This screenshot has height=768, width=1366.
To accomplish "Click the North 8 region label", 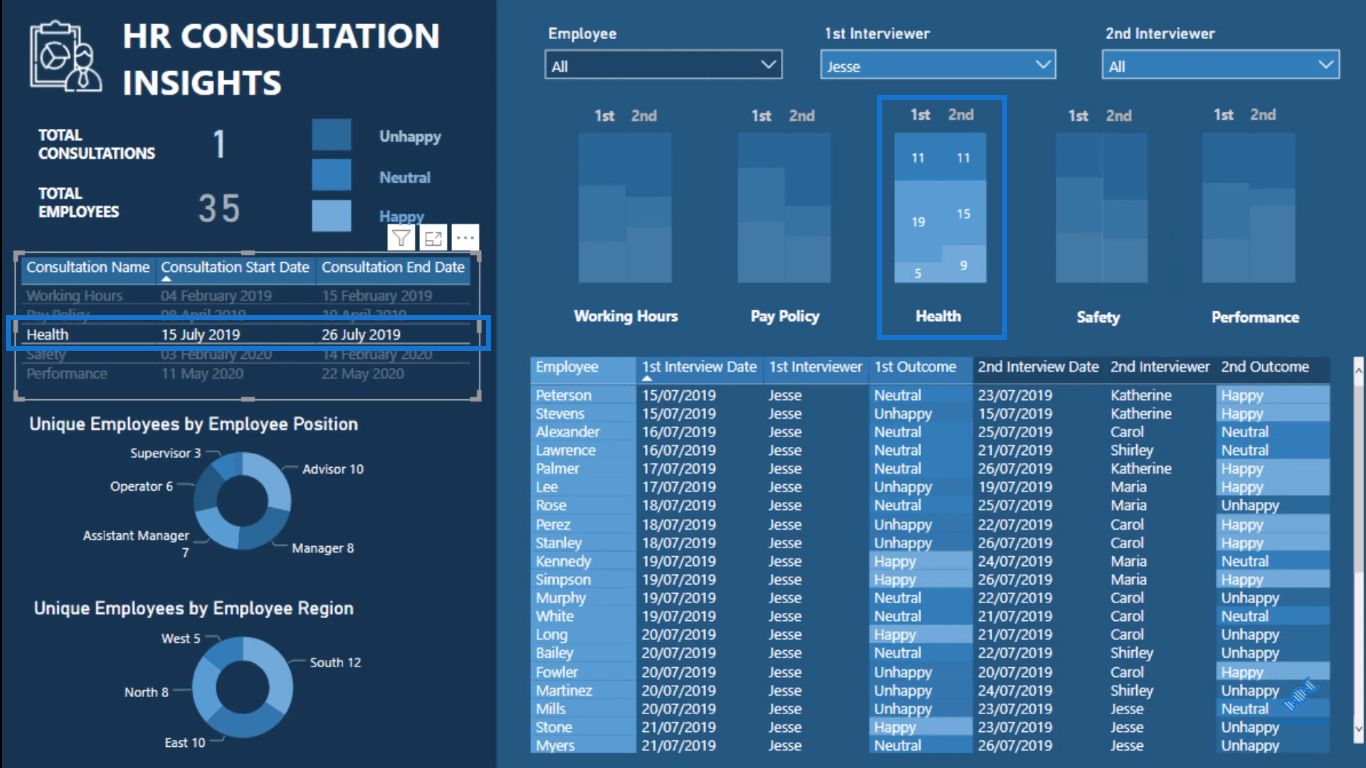I will tap(147, 692).
